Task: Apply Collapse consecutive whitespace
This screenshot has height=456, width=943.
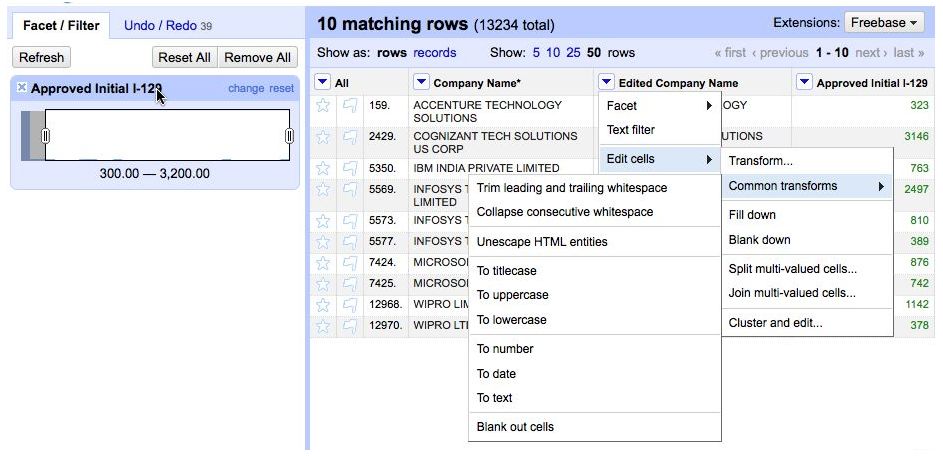Action: click(594, 212)
